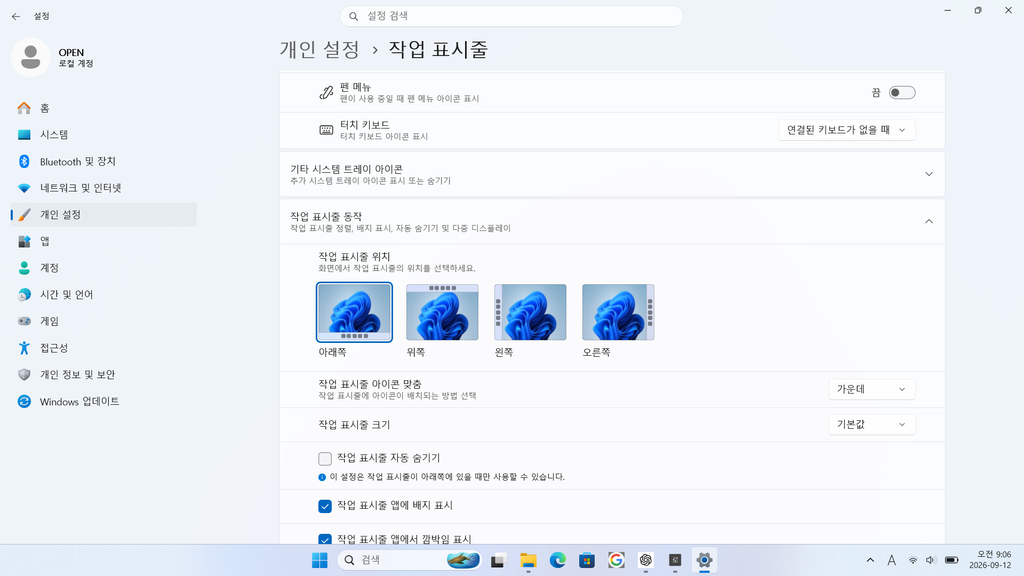
Task: Click the 홈 house icon
Action: point(24,108)
